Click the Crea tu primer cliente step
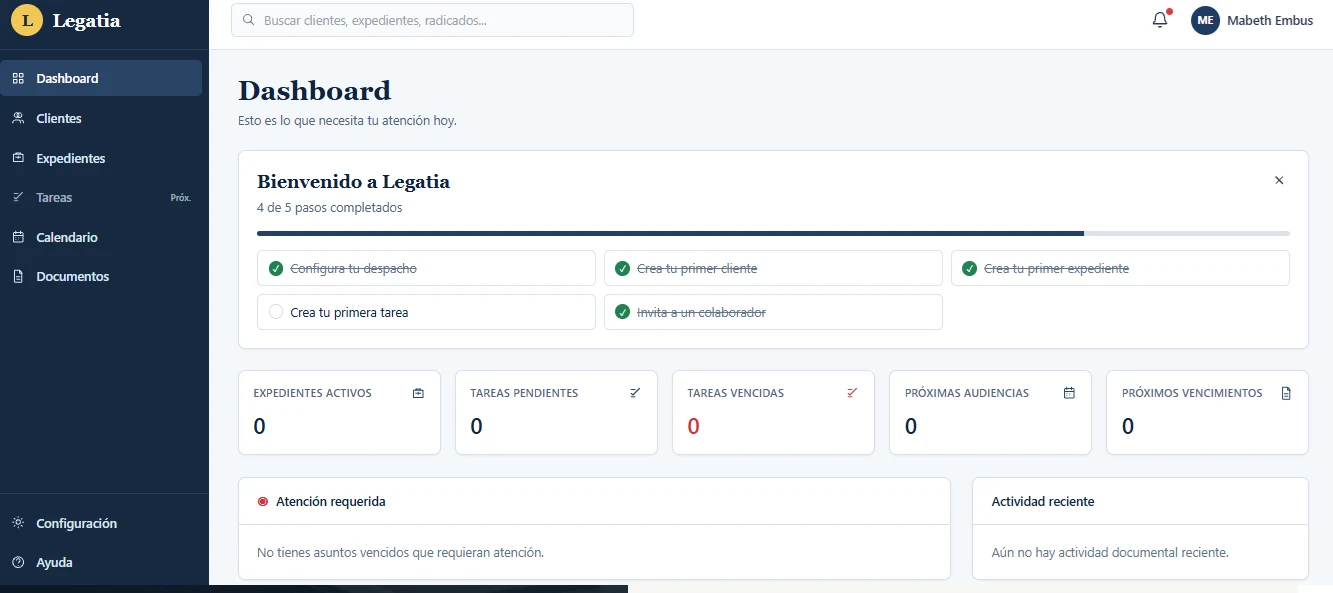This screenshot has width=1333, height=593. pyautogui.click(x=773, y=268)
